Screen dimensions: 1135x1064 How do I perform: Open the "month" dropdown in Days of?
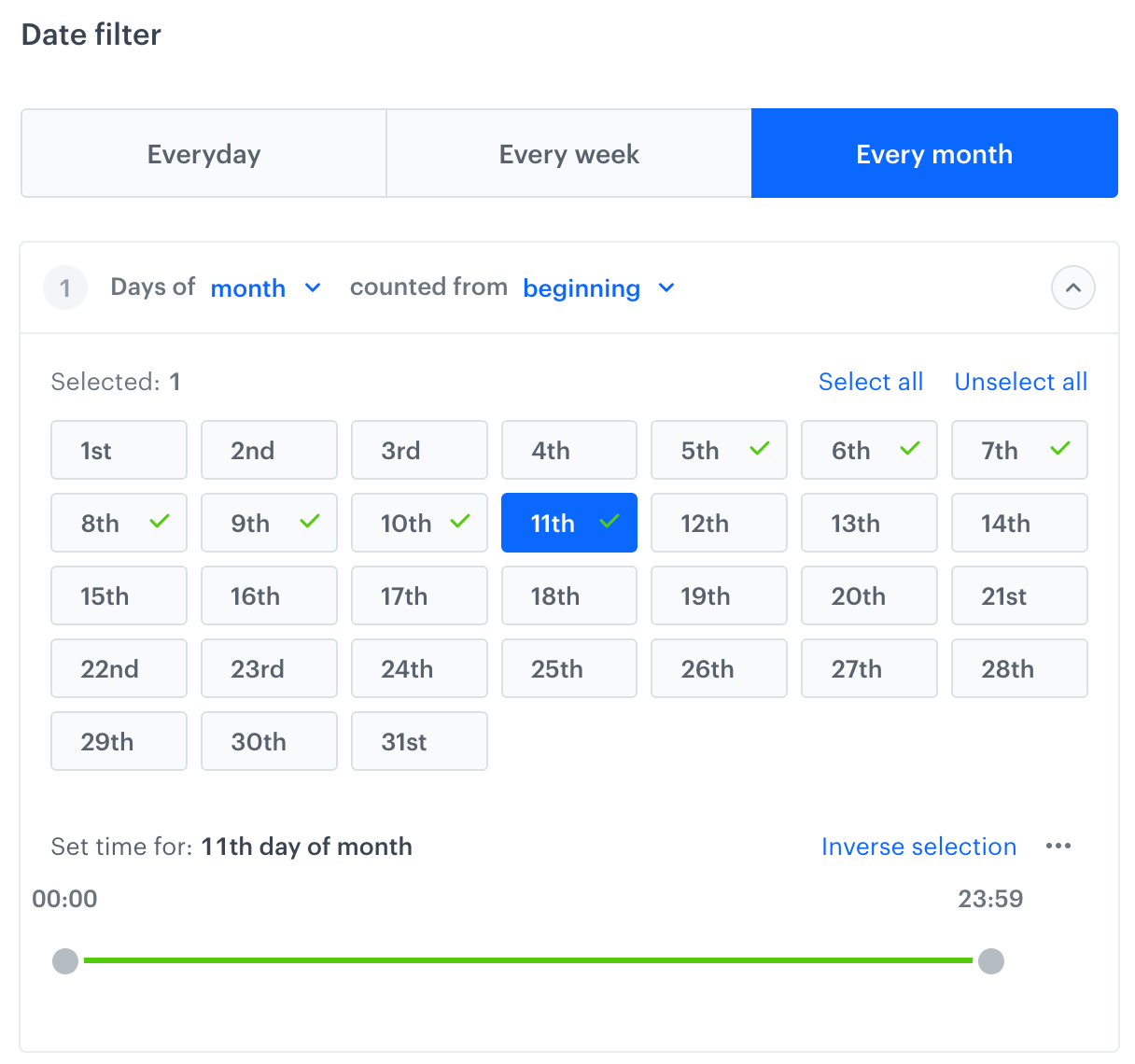point(266,287)
